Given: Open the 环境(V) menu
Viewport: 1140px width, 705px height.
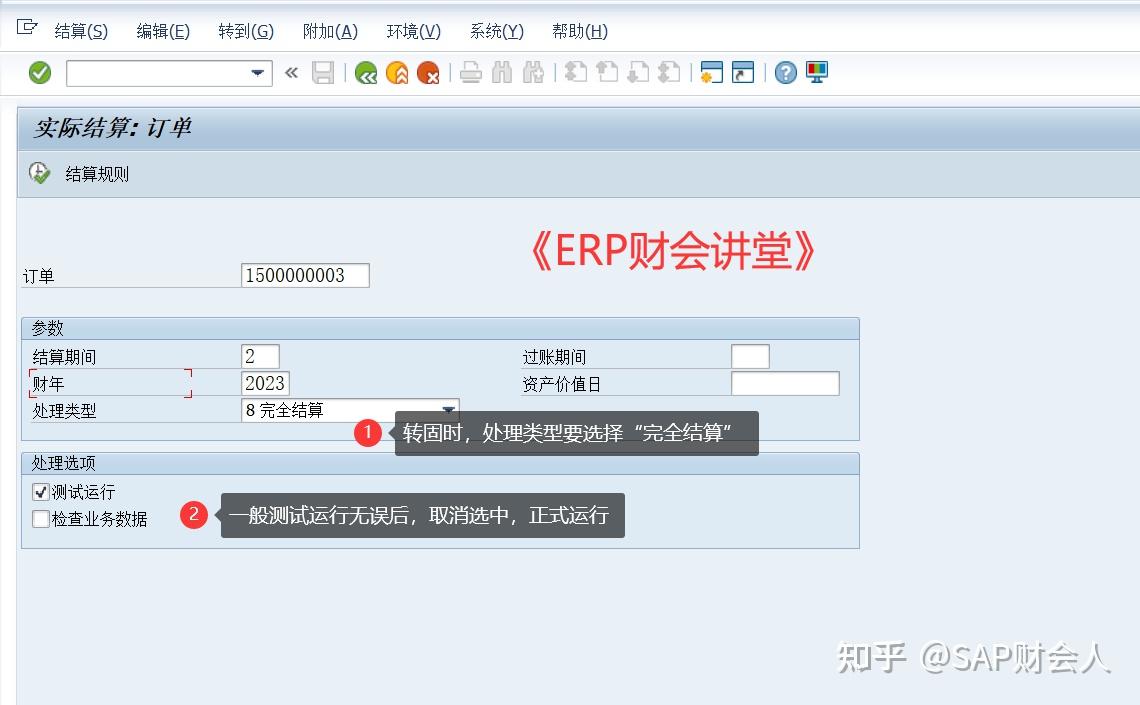Looking at the screenshot, I should point(412,31).
